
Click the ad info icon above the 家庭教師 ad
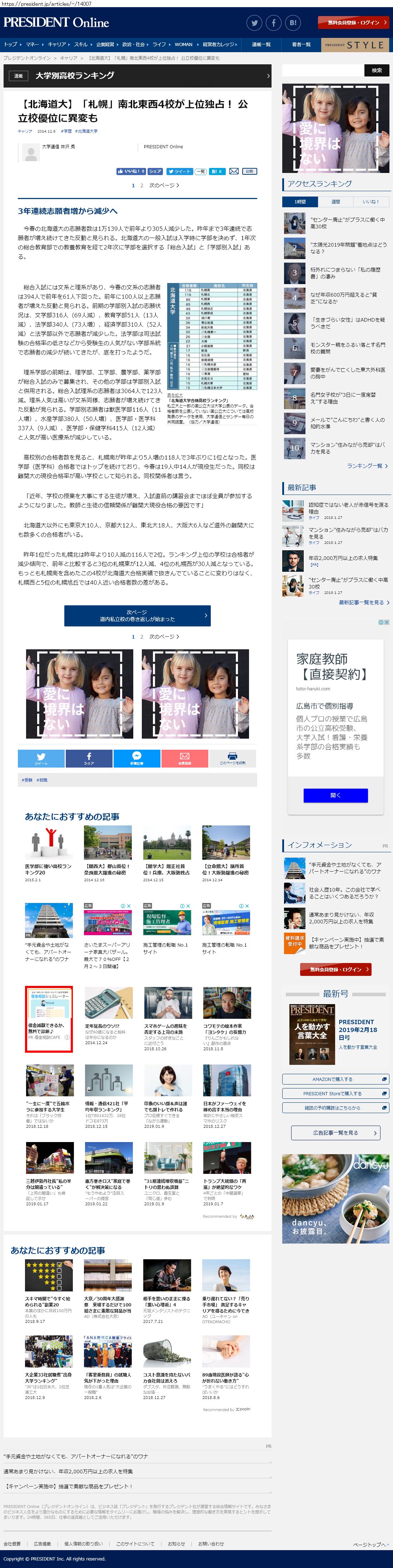[382, 622]
